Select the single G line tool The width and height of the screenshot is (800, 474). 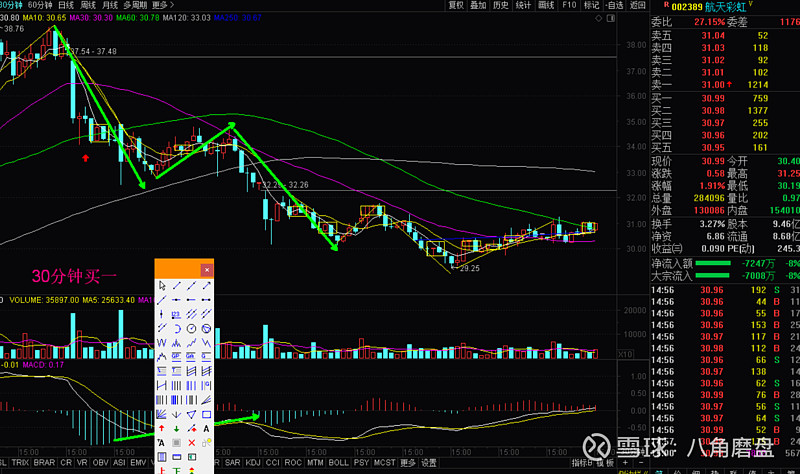206,357
